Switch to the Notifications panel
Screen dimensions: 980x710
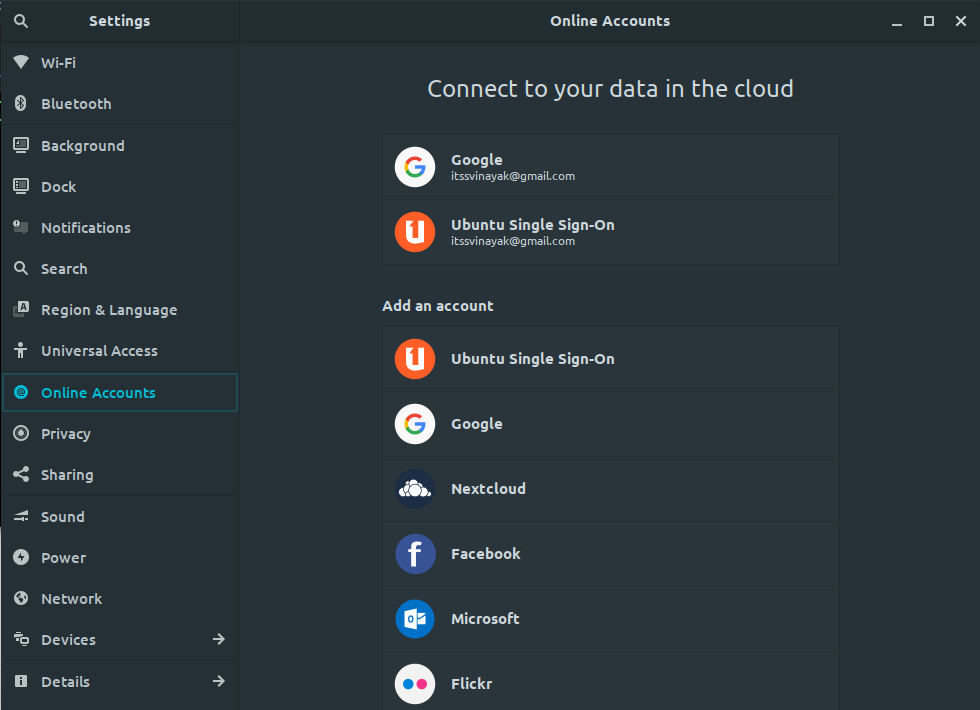pos(86,228)
